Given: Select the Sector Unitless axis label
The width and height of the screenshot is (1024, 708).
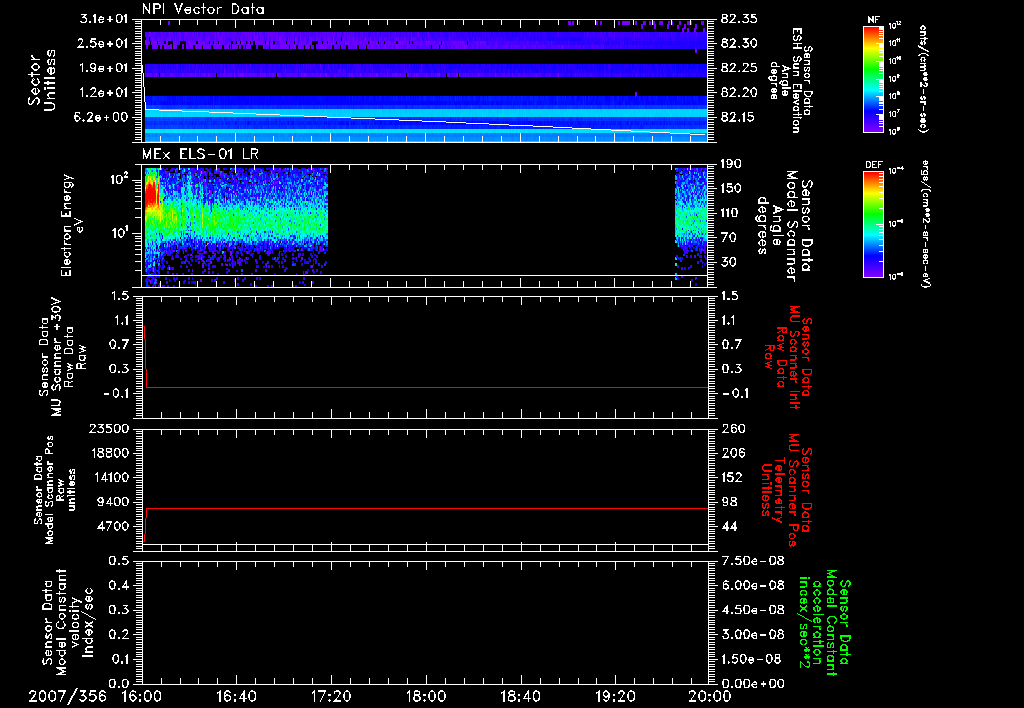Looking at the screenshot, I should (x=40, y=79).
